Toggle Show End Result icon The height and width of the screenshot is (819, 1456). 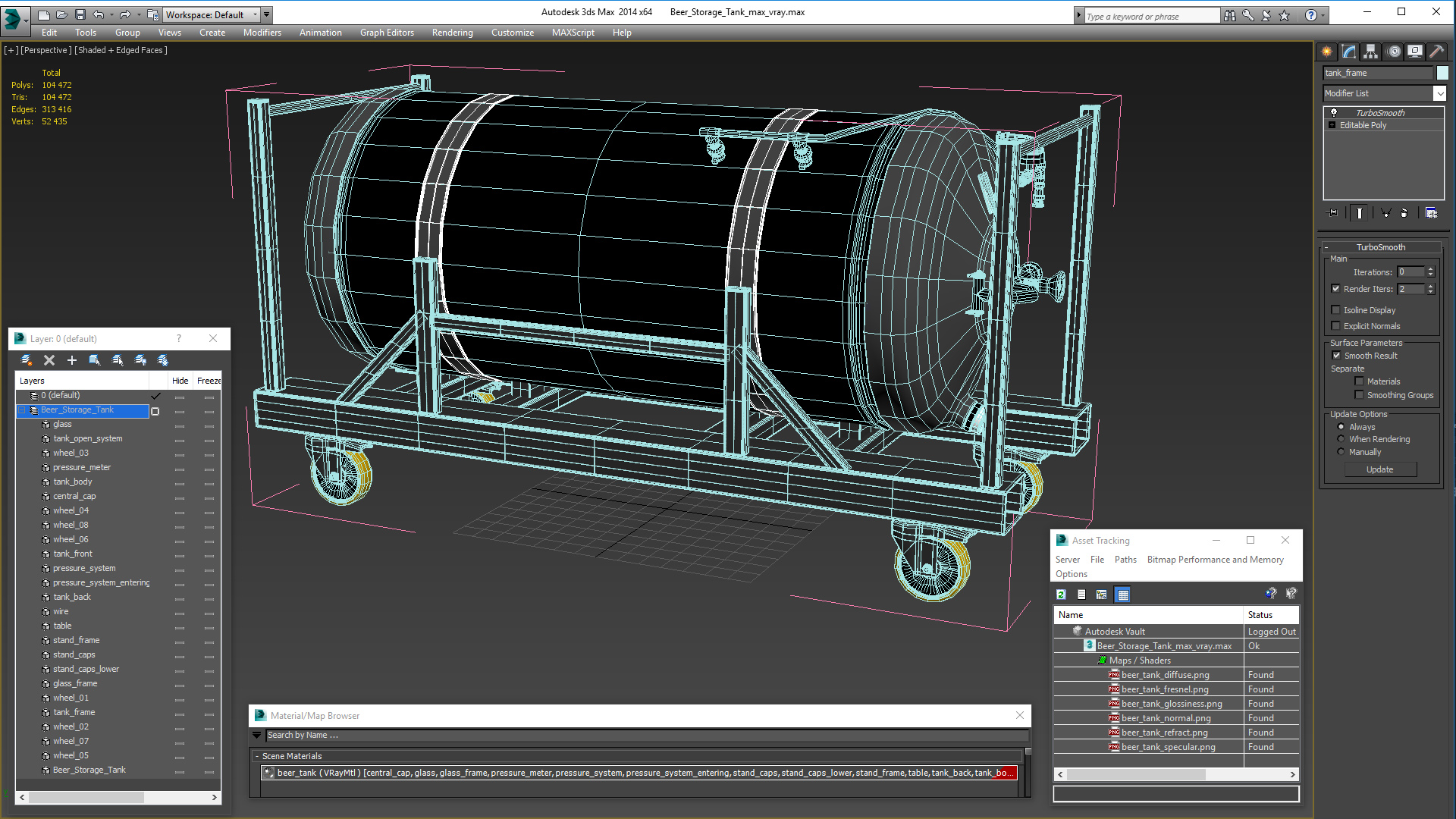tap(1359, 213)
